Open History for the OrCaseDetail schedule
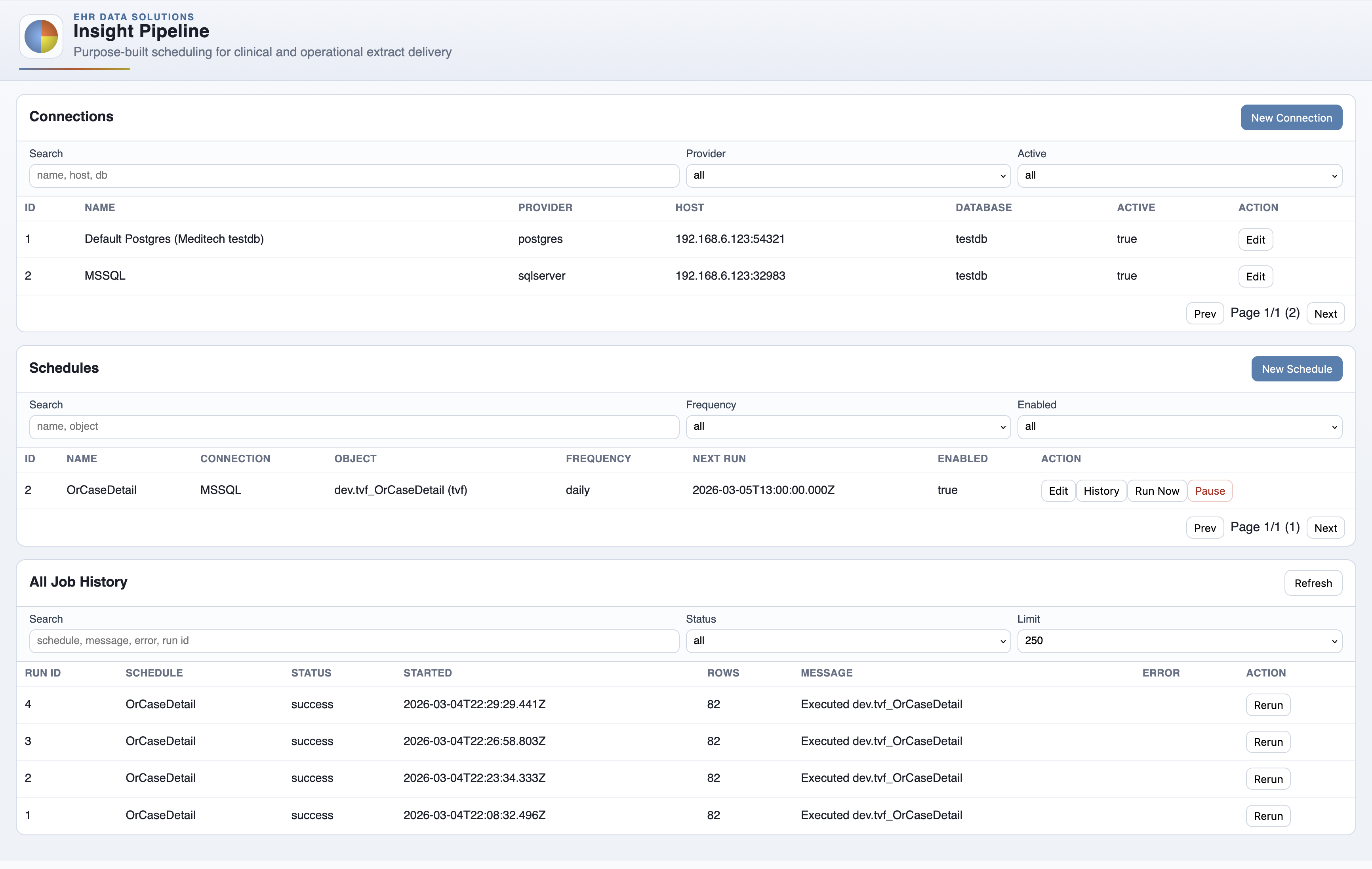 coord(1101,491)
